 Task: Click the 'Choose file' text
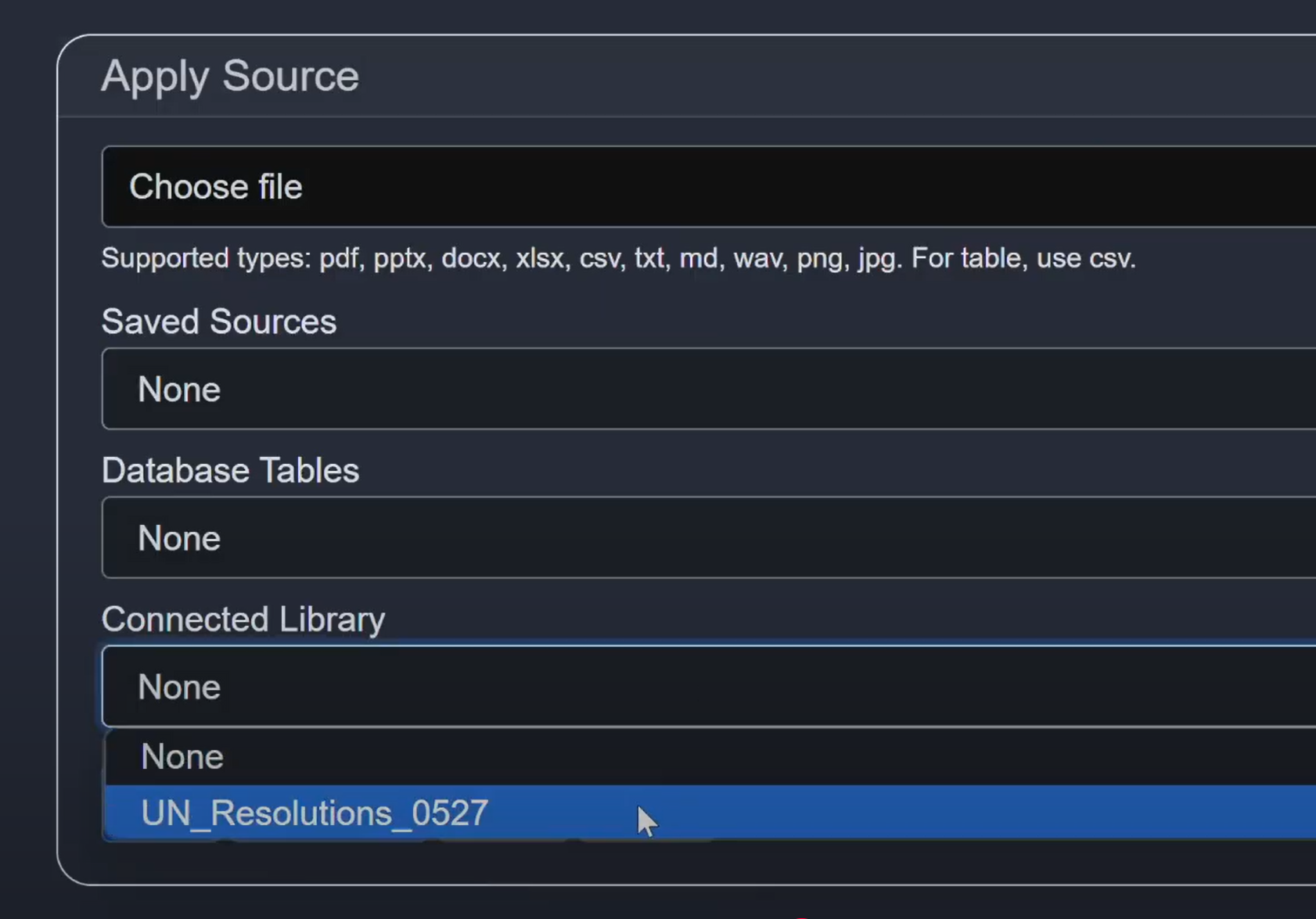pyautogui.click(x=216, y=187)
